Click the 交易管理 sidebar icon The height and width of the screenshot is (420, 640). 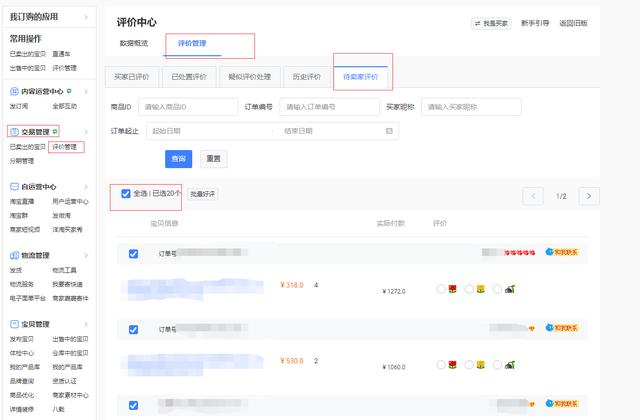(14, 132)
